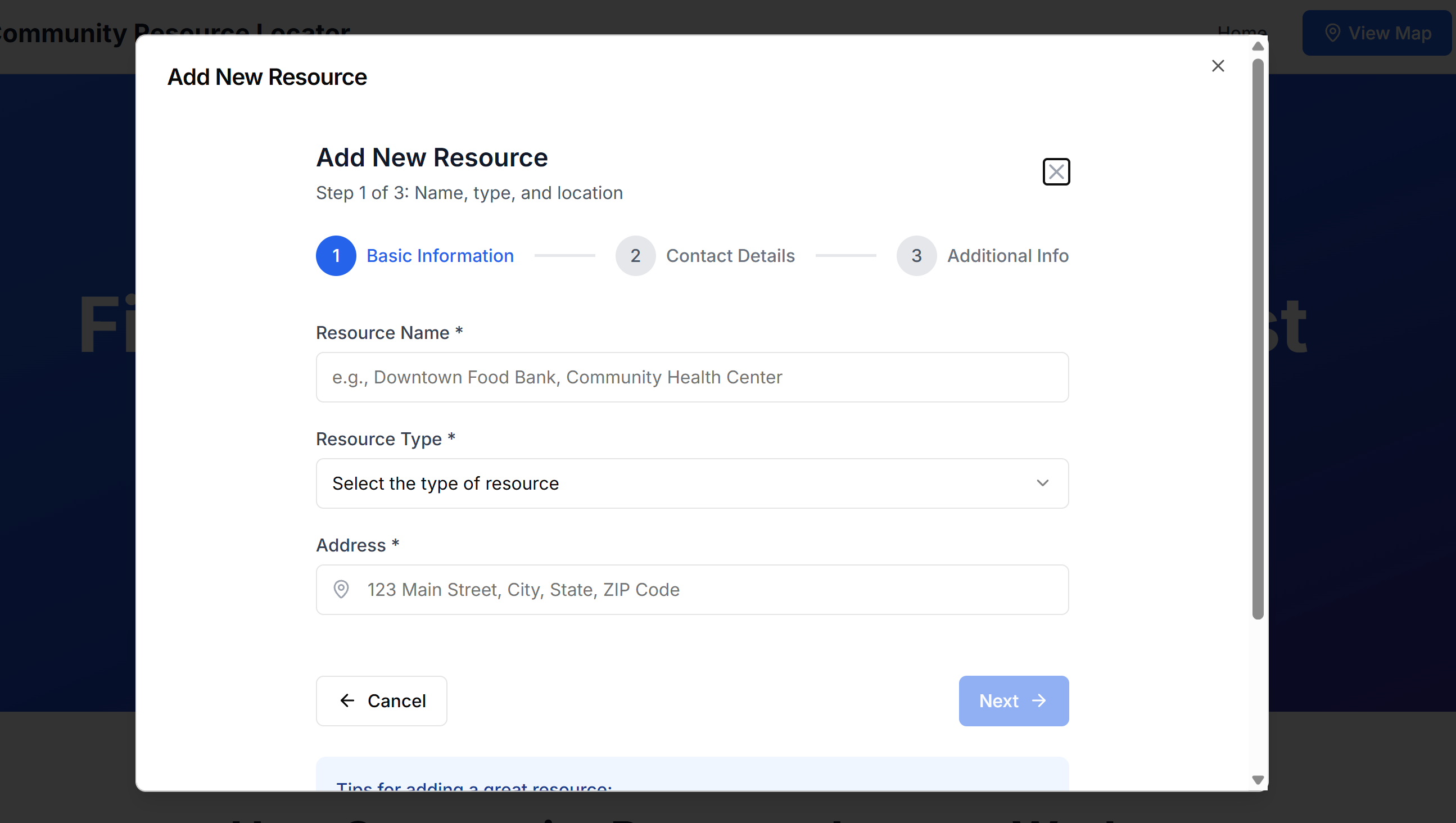1456x823 pixels.
Task: Click map pin icon in Address field
Action: click(x=341, y=590)
